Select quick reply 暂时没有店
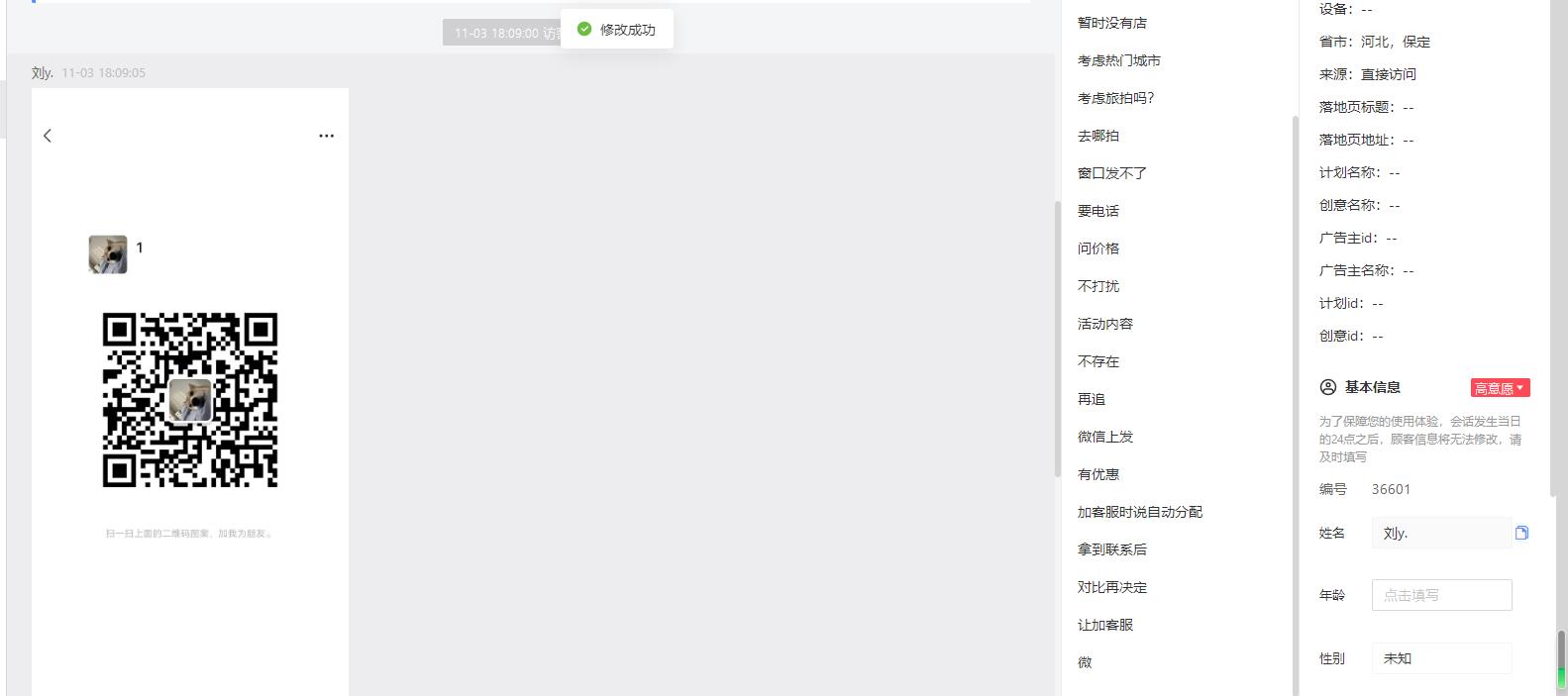 coord(1112,23)
